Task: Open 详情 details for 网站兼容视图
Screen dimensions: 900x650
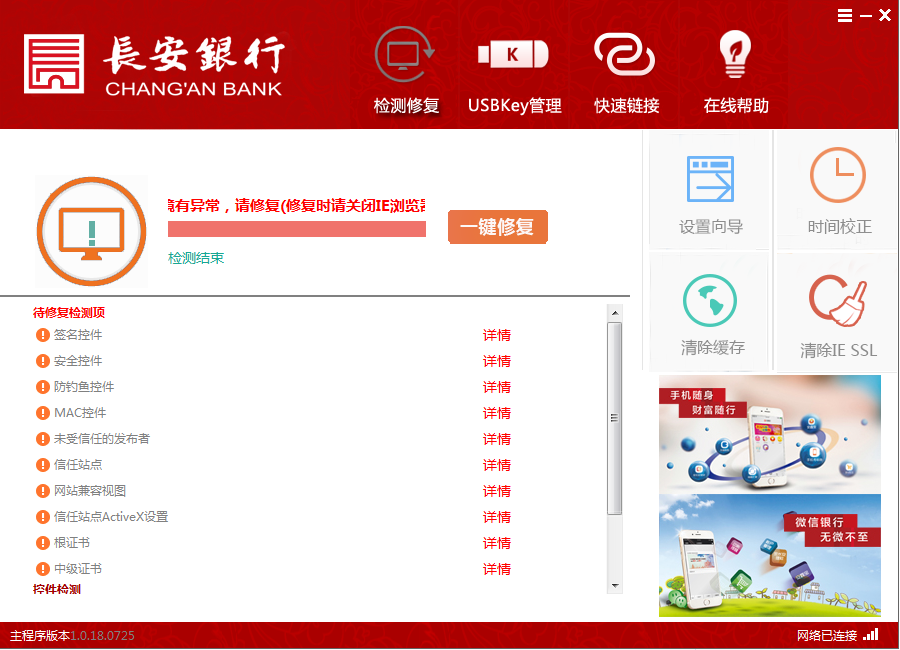Action: tap(496, 491)
